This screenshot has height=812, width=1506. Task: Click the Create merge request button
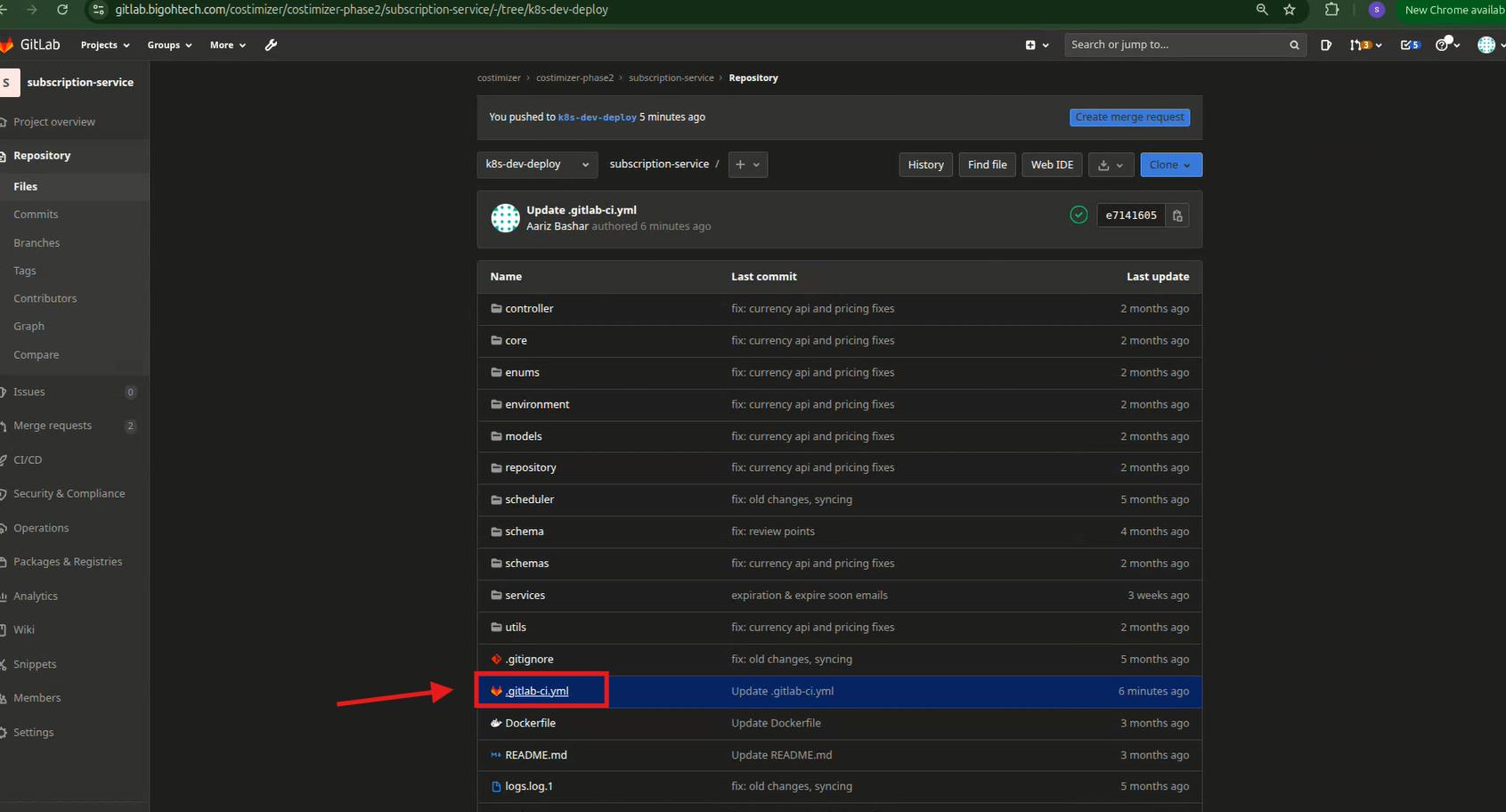(1129, 117)
